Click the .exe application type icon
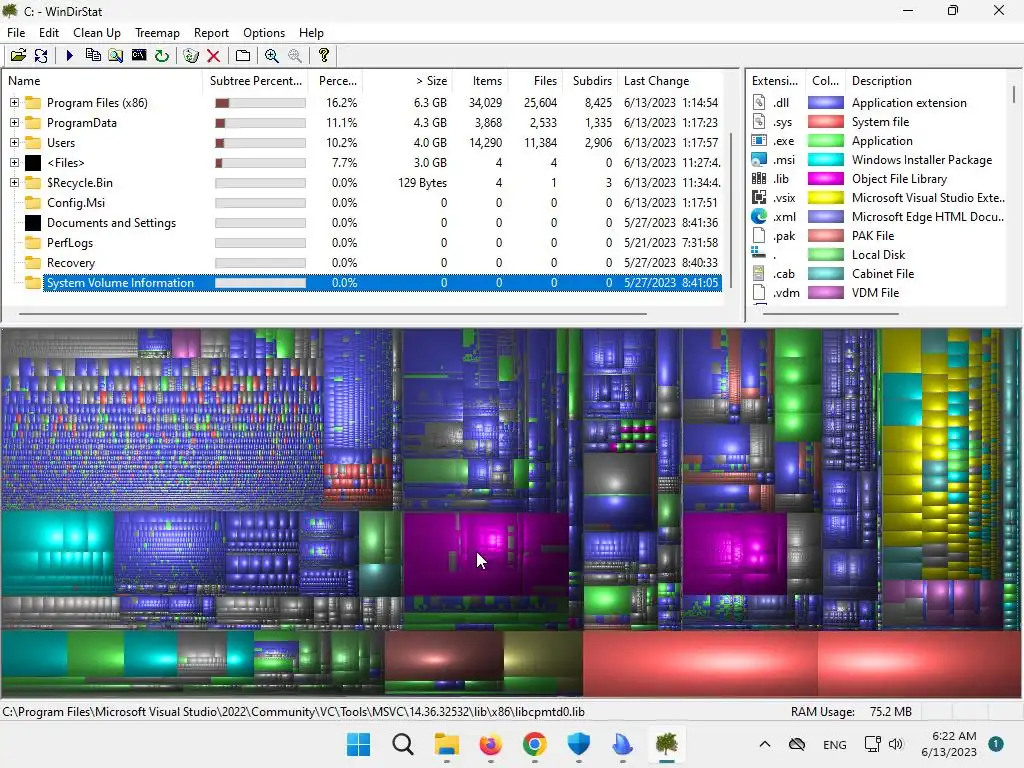Viewport: 1024px width, 768px height. point(759,140)
